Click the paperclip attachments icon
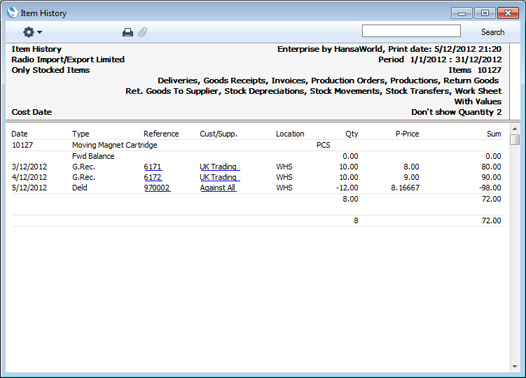Viewport: 526px width, 378px height. (x=143, y=32)
